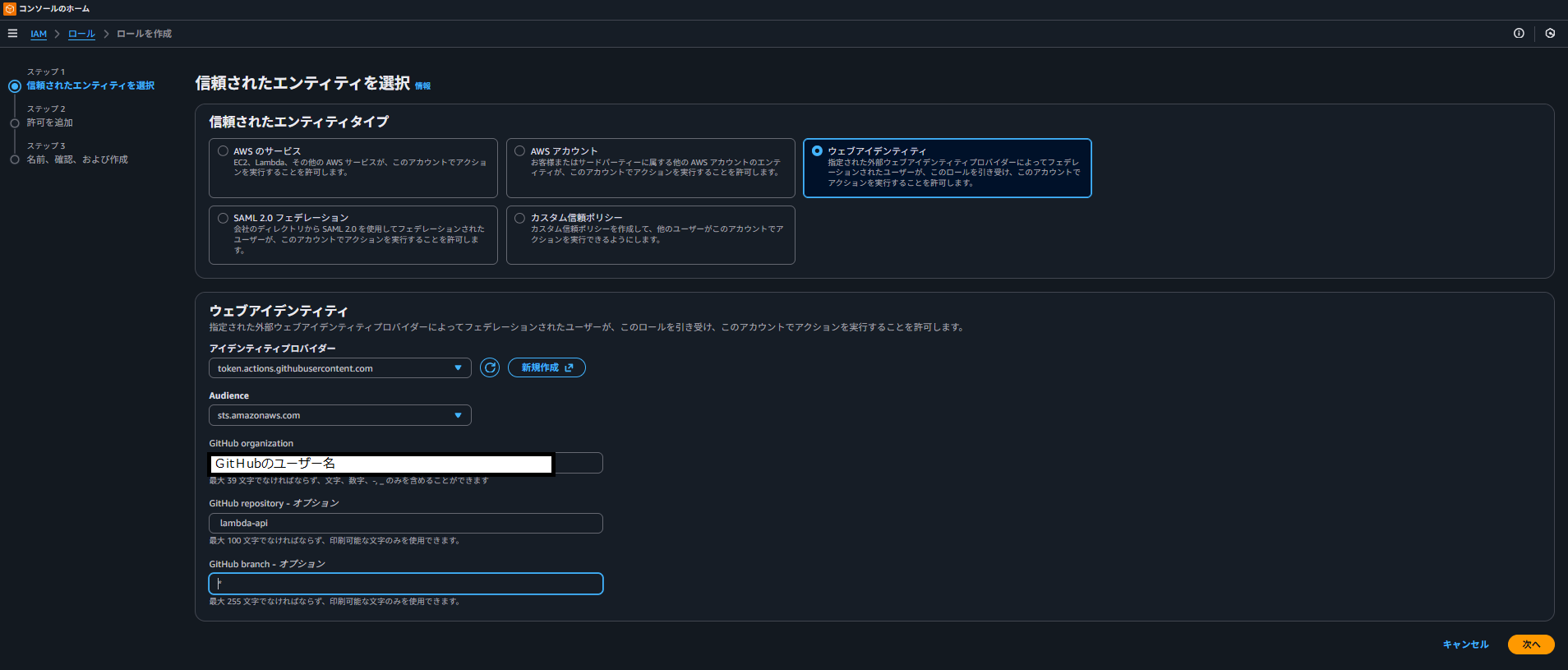
Task: Open the アイデンティティプロバイダー dropdown
Action: [x=340, y=368]
